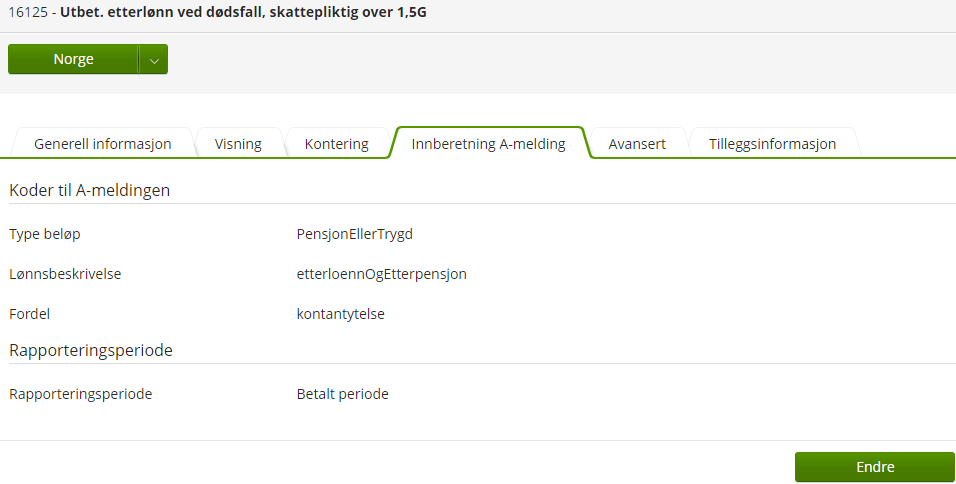Screen dimensions: 956x484
Task: Click the Endre button
Action: click(875, 467)
